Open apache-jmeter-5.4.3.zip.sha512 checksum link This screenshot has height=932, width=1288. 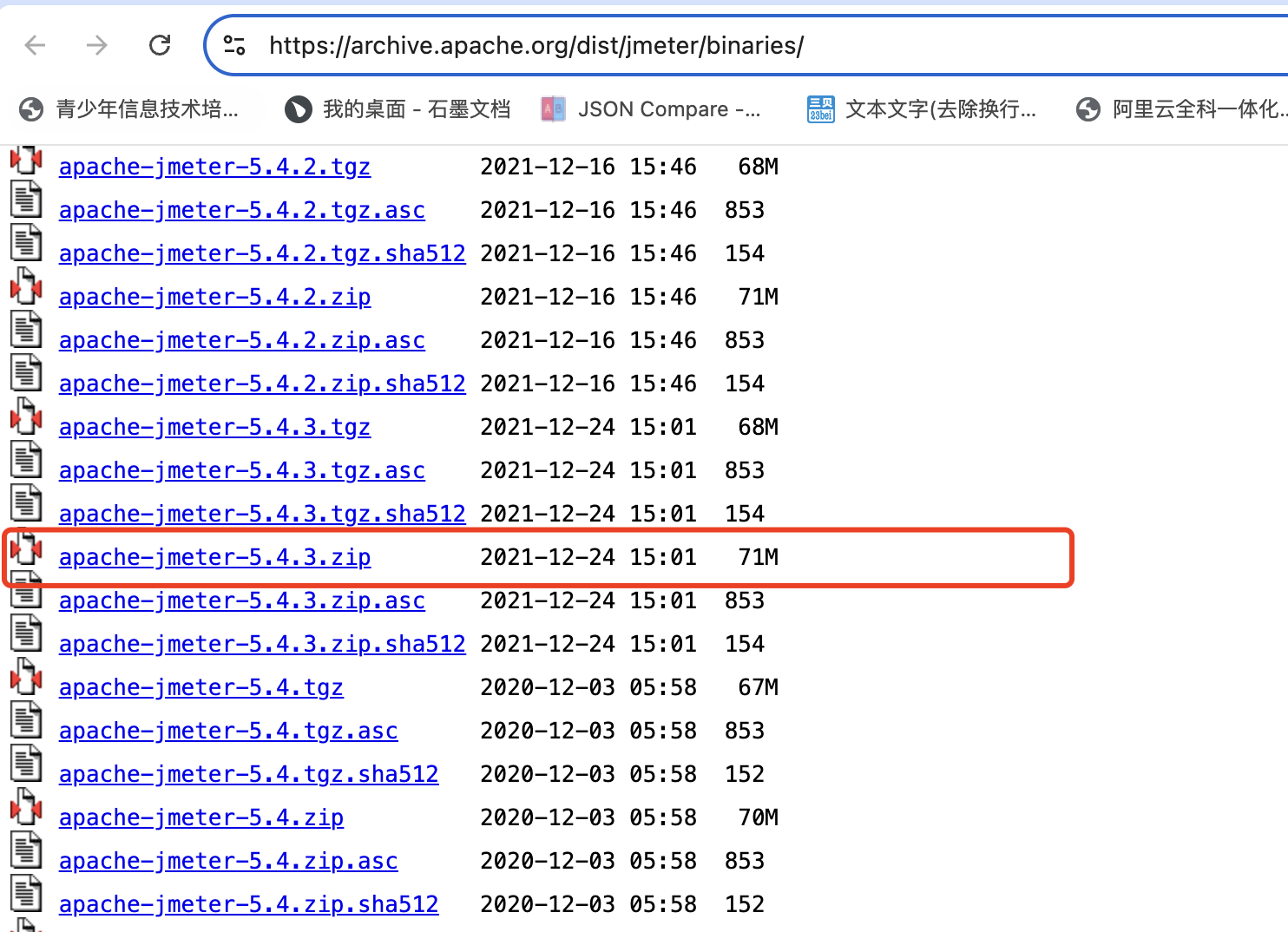click(262, 644)
